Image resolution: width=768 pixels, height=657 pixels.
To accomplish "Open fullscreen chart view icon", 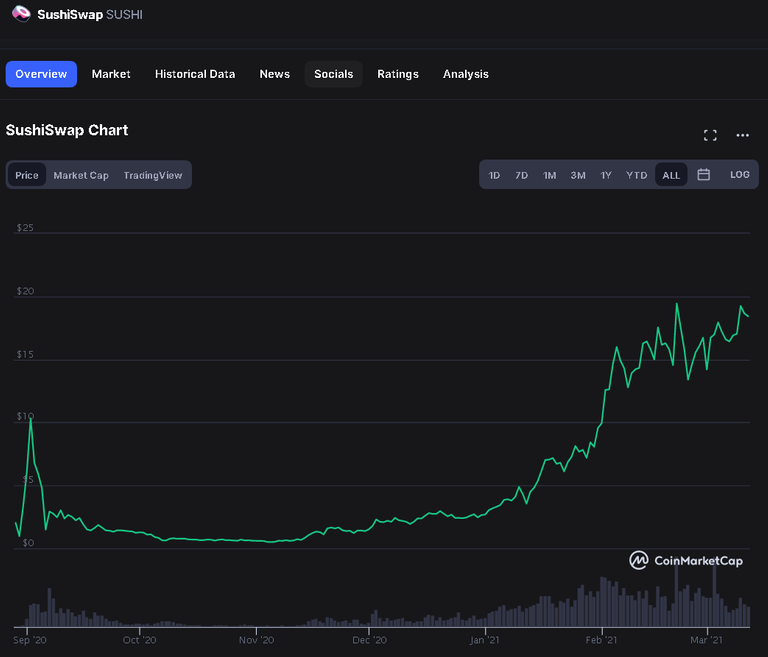I will (x=710, y=135).
